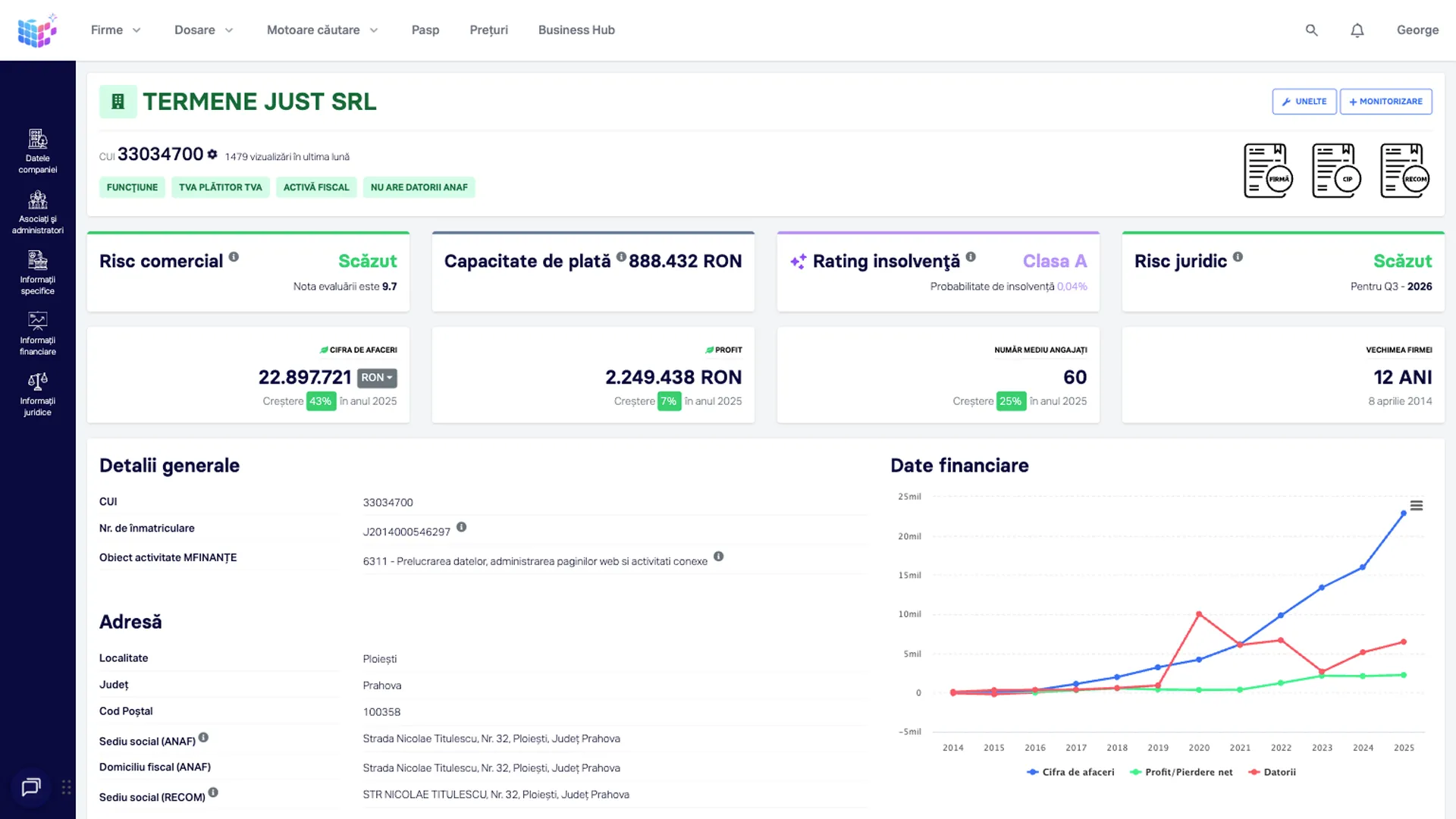Expand the Firme menu
This screenshot has width=1456, height=819.
(116, 30)
